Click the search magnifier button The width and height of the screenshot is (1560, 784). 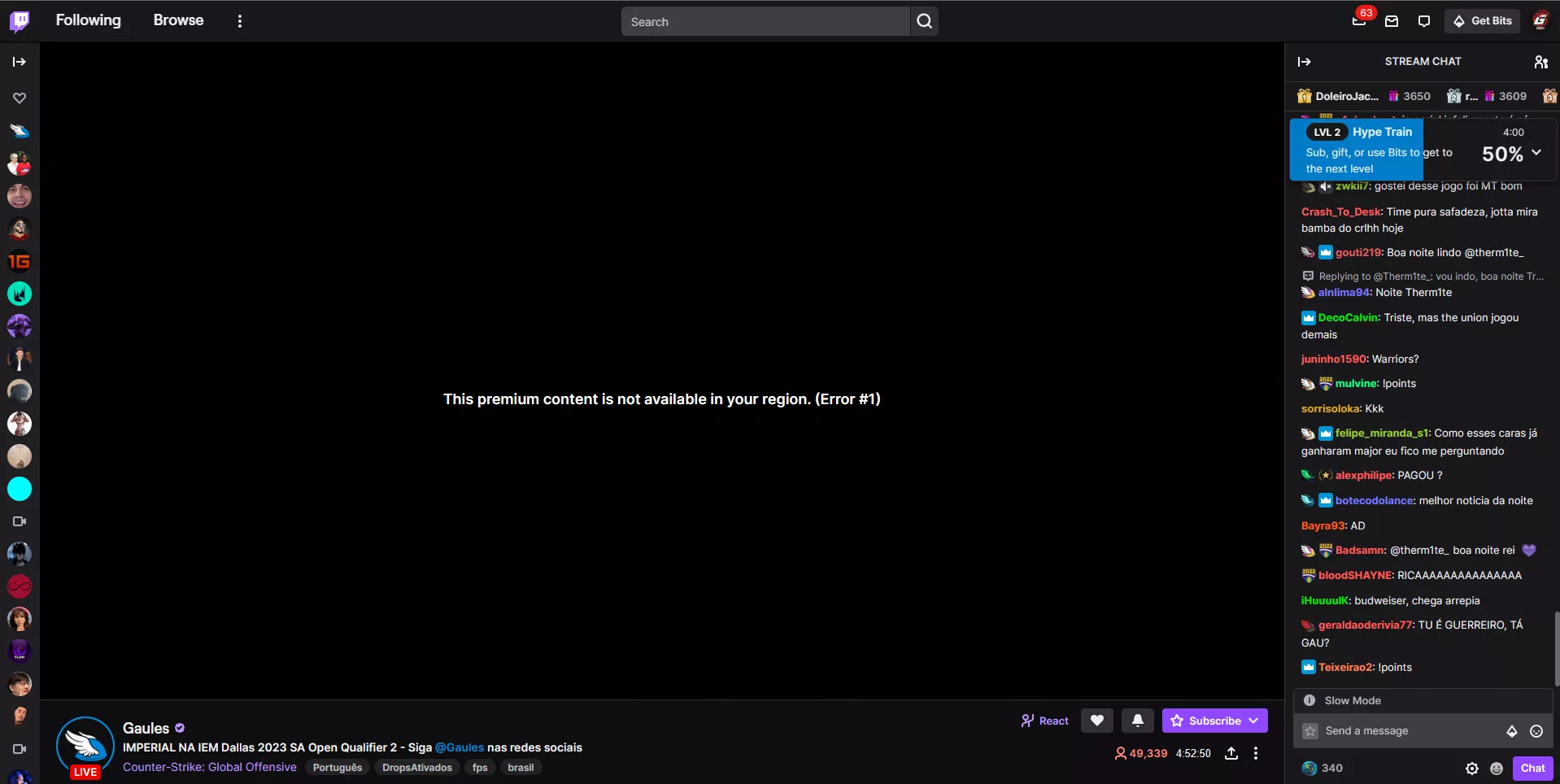[x=924, y=21]
